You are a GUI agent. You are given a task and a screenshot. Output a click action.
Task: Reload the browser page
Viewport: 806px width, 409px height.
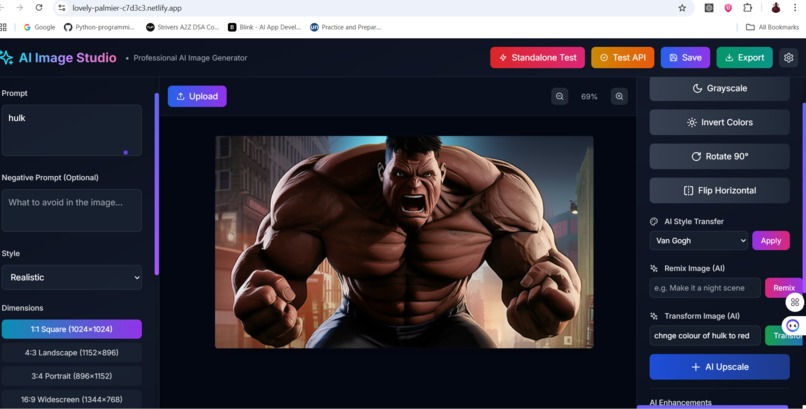point(39,8)
